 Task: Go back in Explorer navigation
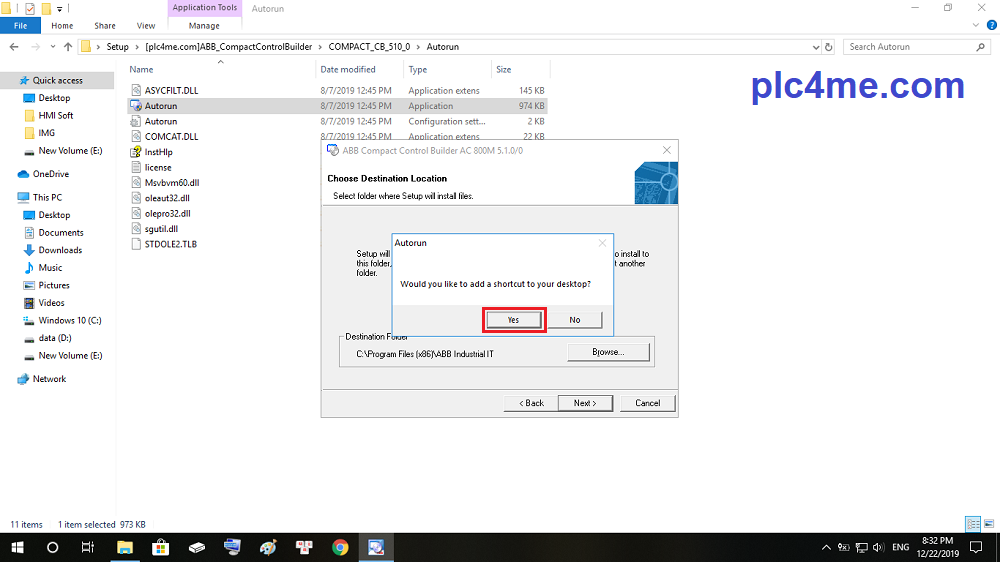(x=14, y=47)
